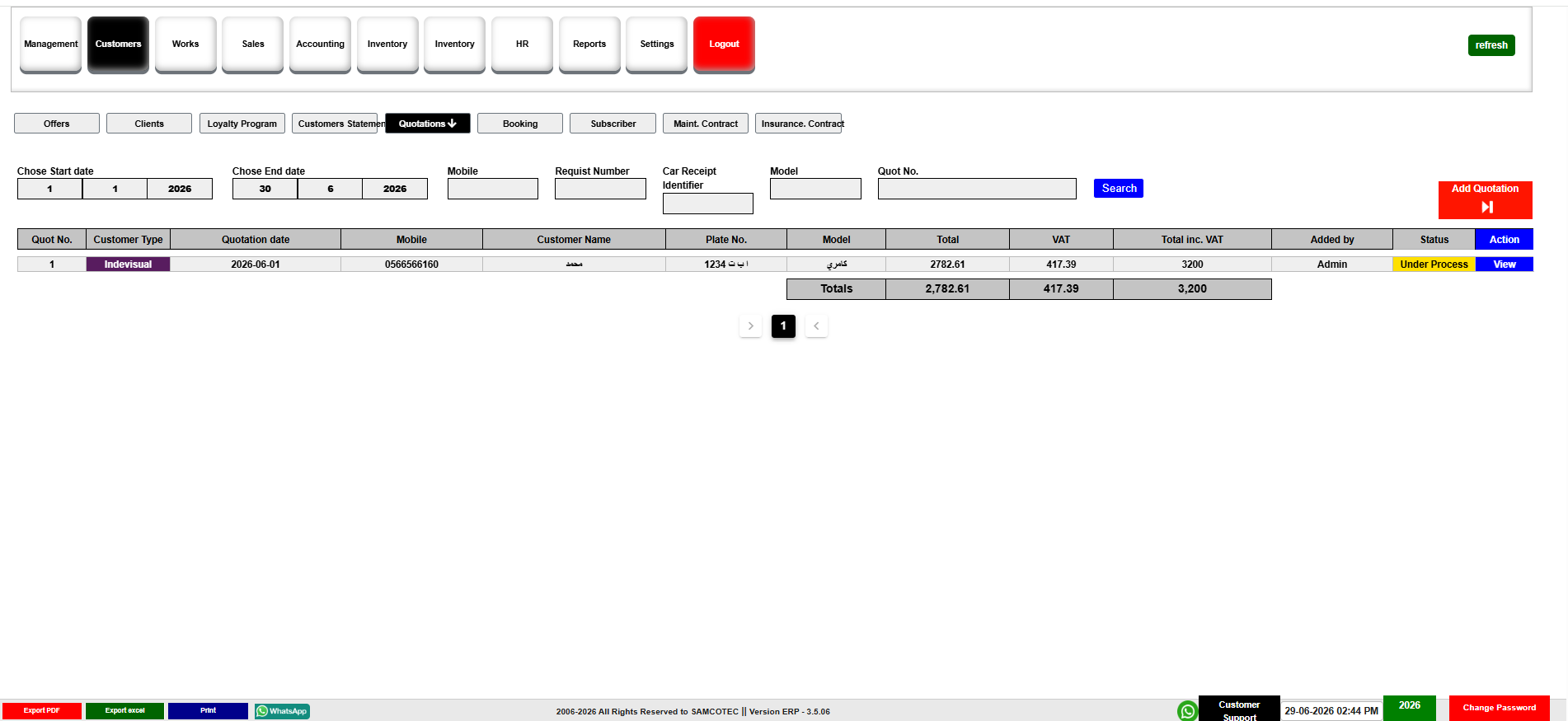Screen dimensions: 1568x721
Task: Open WhatsApp export button in footer
Action: 282,711
